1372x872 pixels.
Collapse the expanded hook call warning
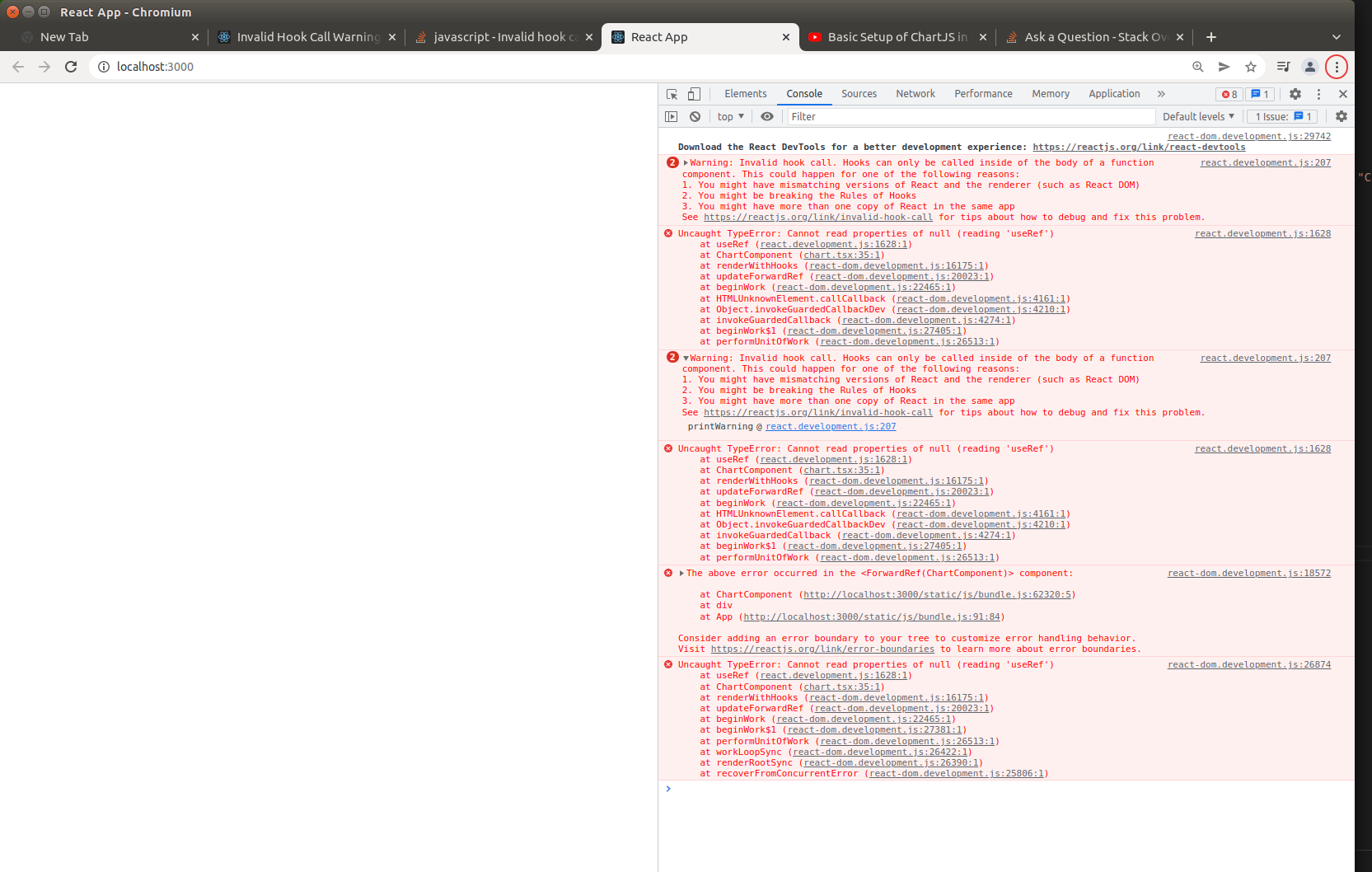pyautogui.click(x=685, y=358)
